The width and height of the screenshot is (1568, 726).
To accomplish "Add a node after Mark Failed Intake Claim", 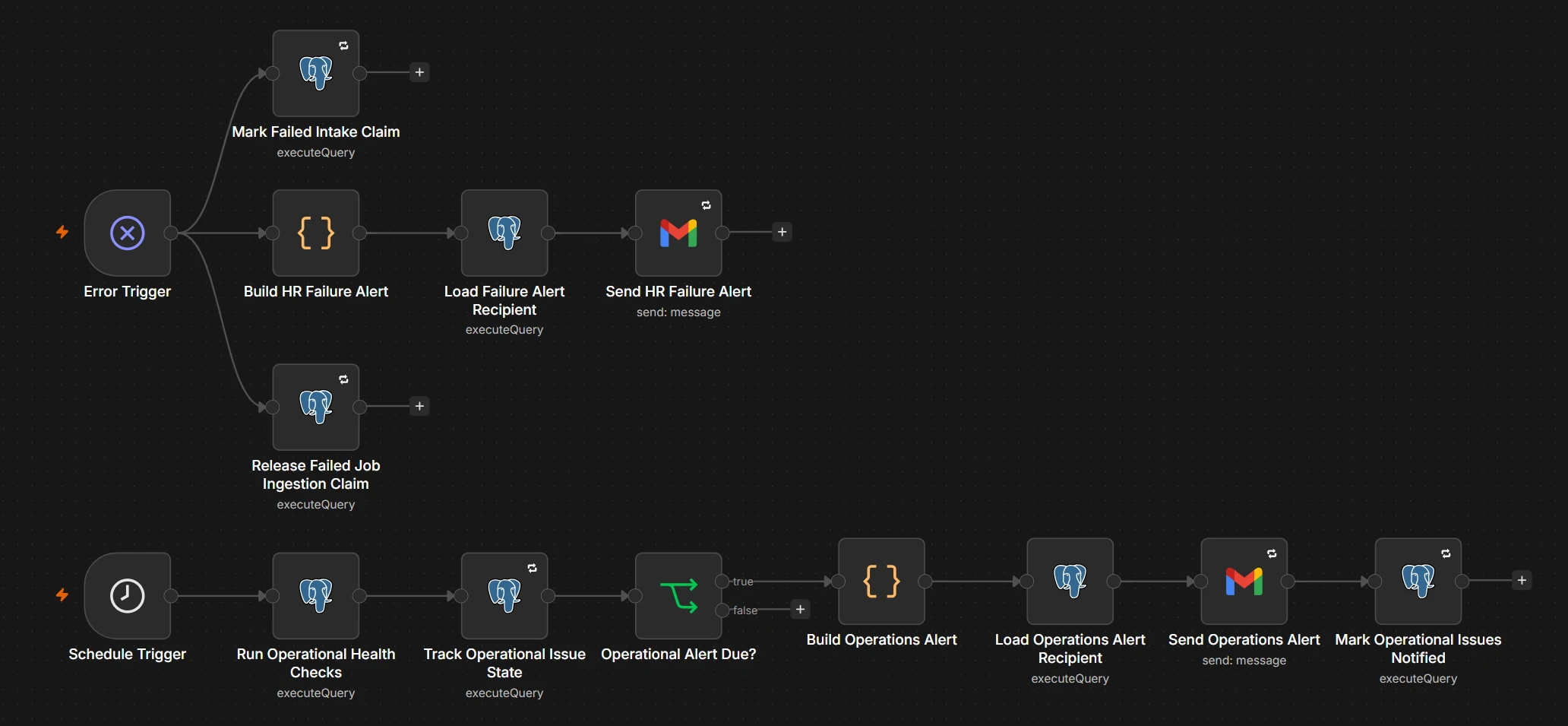I will tap(419, 72).
